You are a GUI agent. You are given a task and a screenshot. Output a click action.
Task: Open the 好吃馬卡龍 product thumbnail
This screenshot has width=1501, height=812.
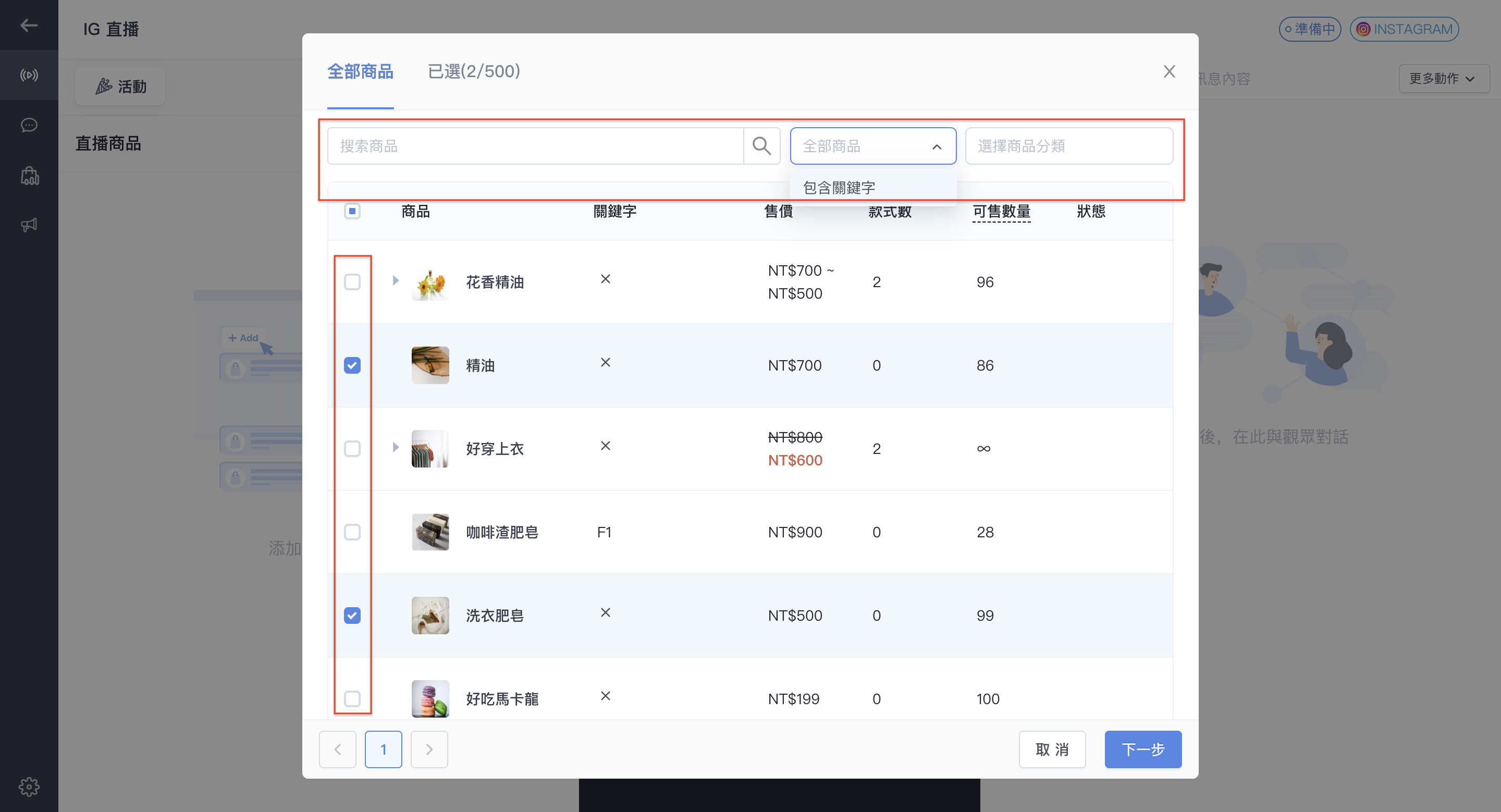click(430, 698)
